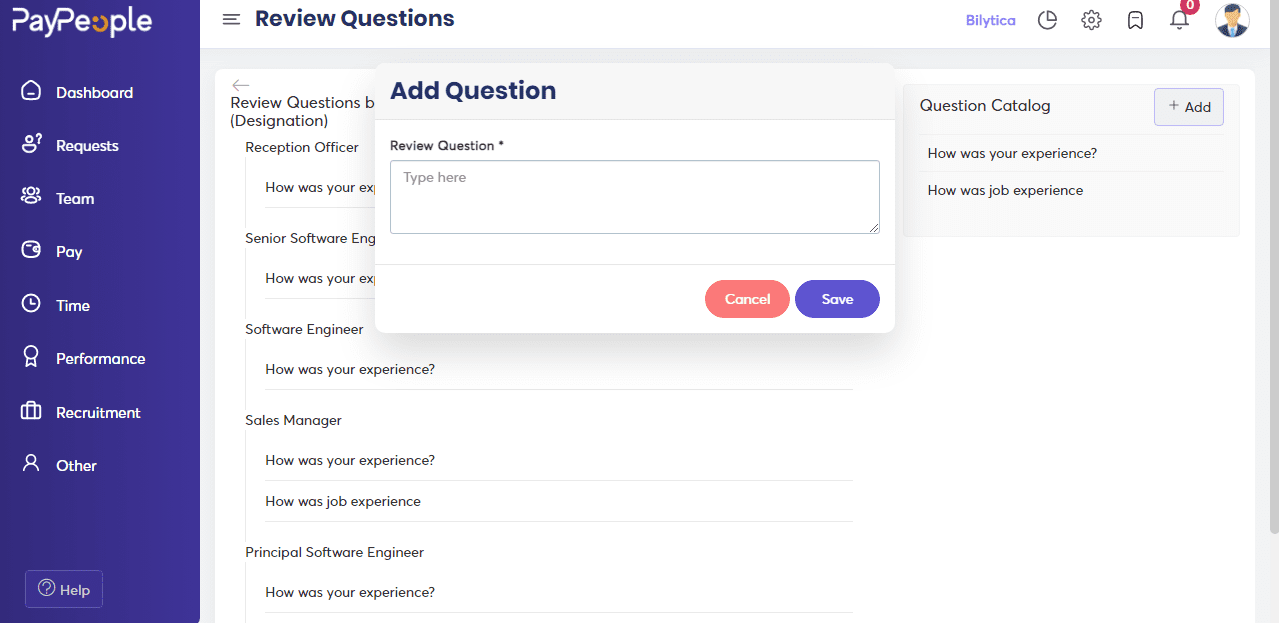
Task: Click the PayPeople logo
Action: tap(82, 22)
